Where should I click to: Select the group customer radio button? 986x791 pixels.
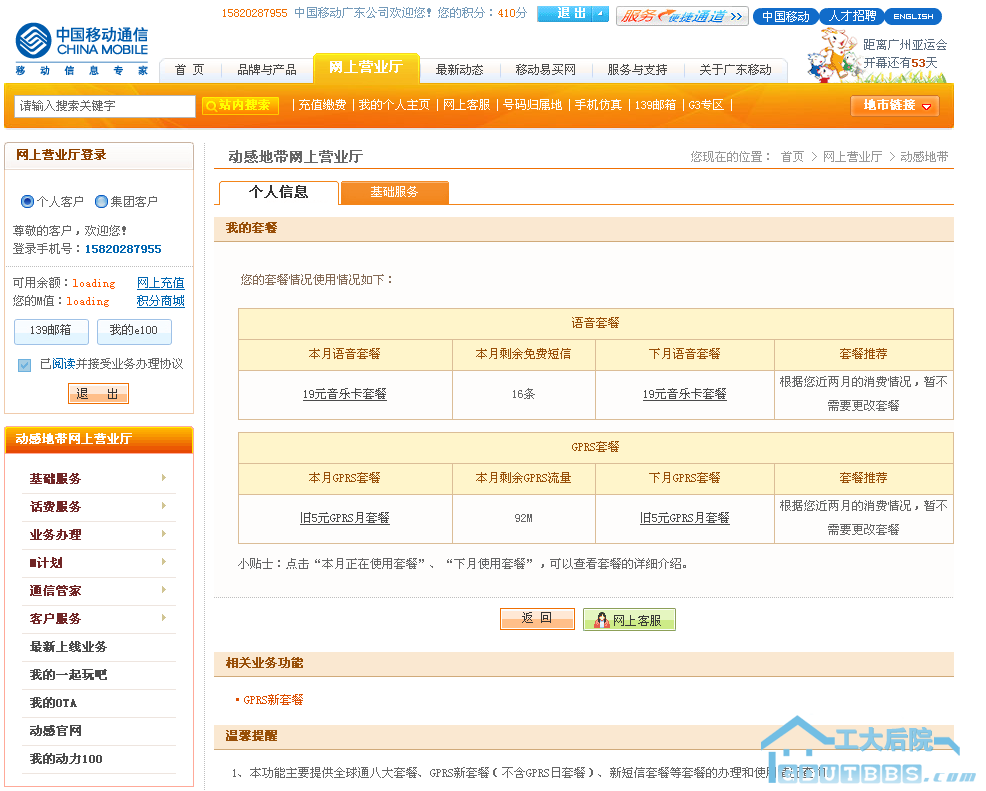click(101, 202)
